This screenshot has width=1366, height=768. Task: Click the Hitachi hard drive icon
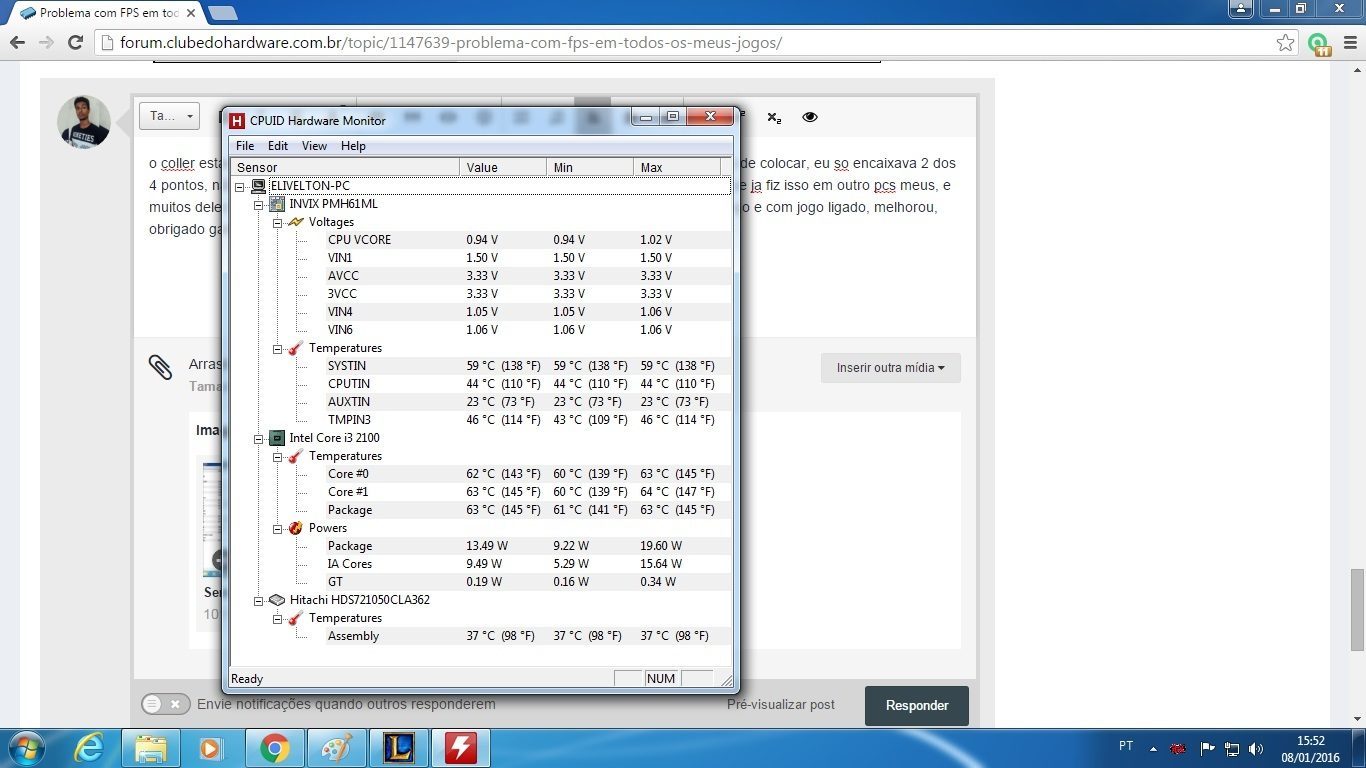277,600
